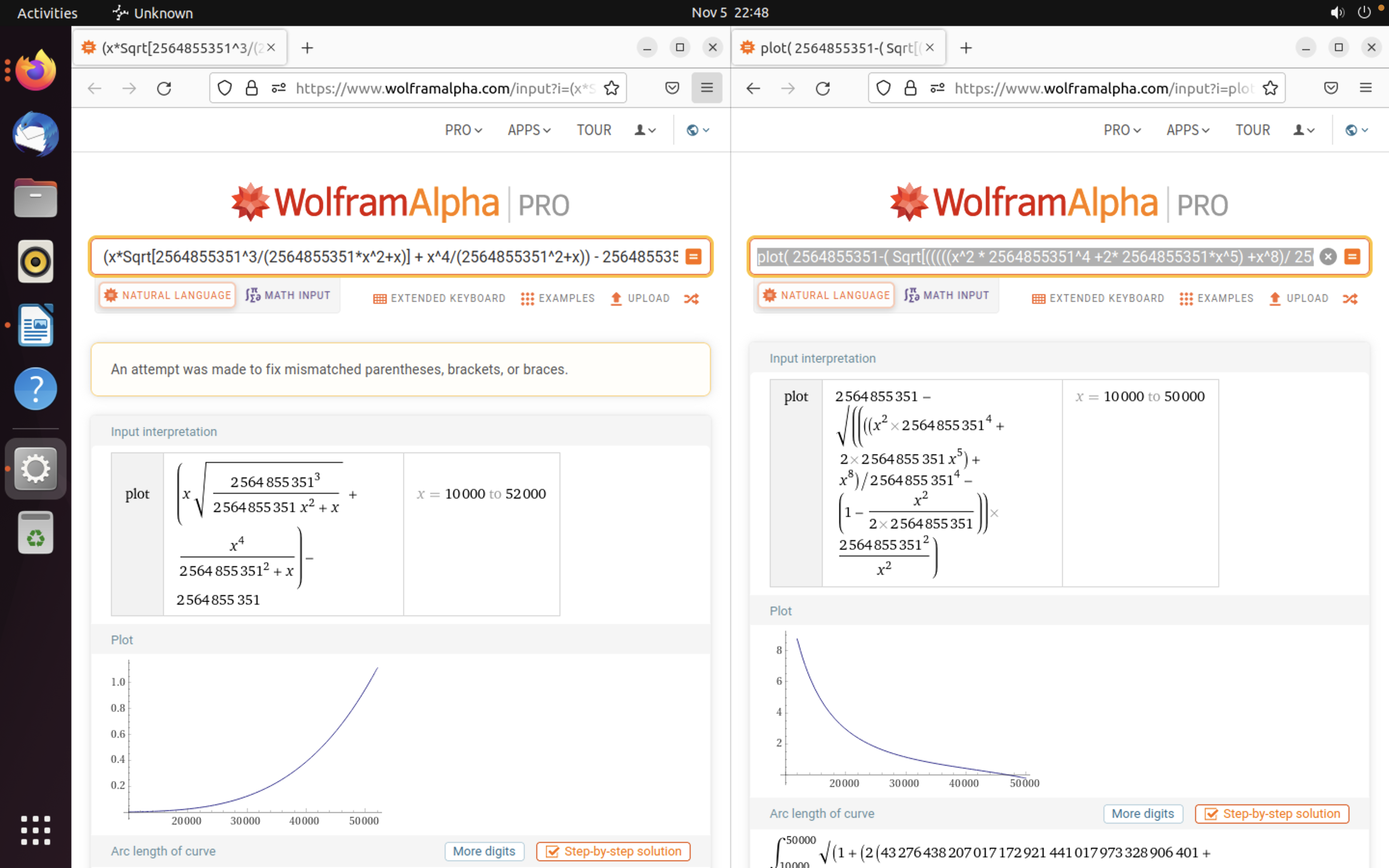Click the randomize query icon left panel

(x=692, y=299)
